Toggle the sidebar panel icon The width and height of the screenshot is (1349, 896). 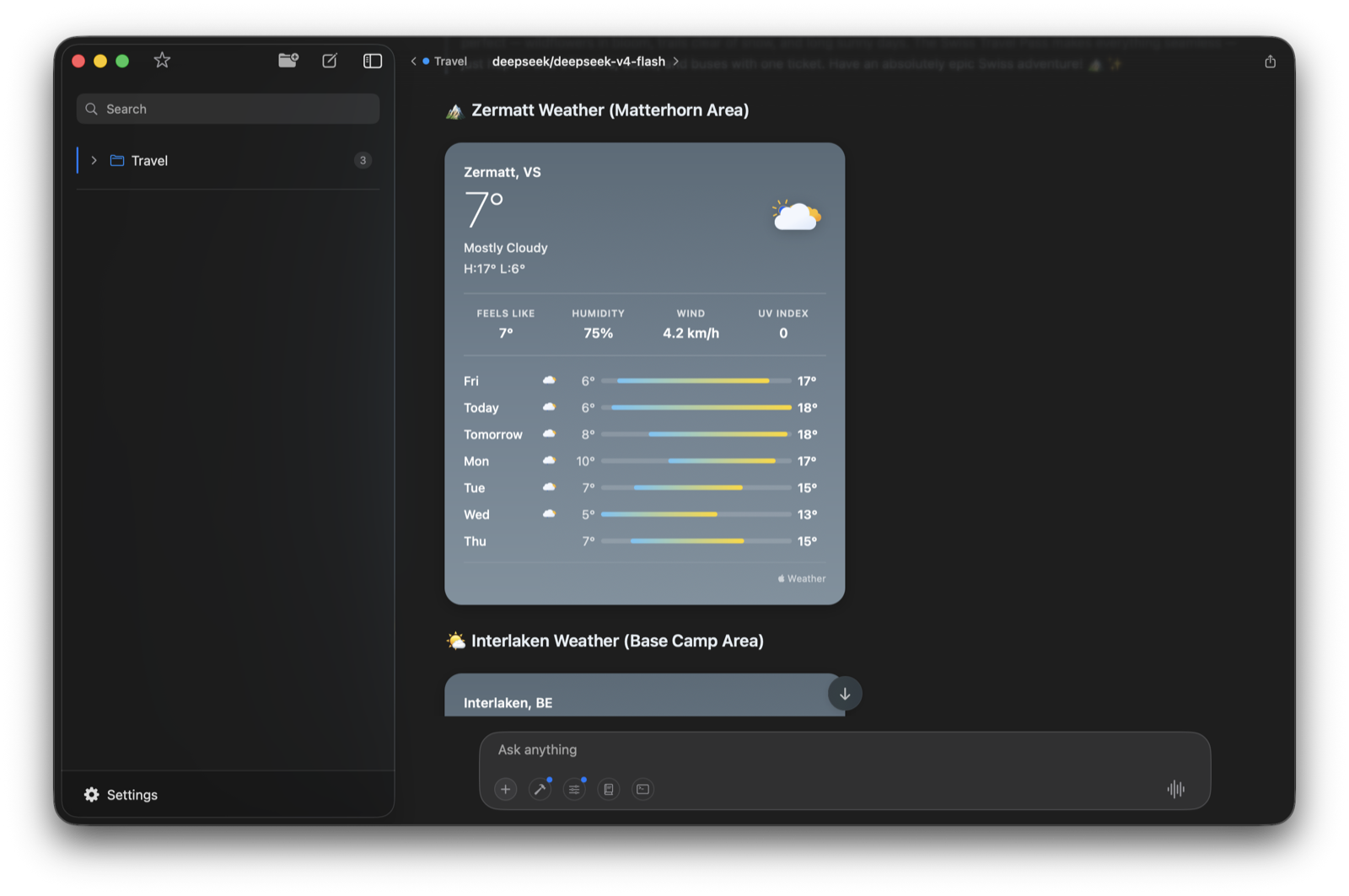tap(372, 61)
